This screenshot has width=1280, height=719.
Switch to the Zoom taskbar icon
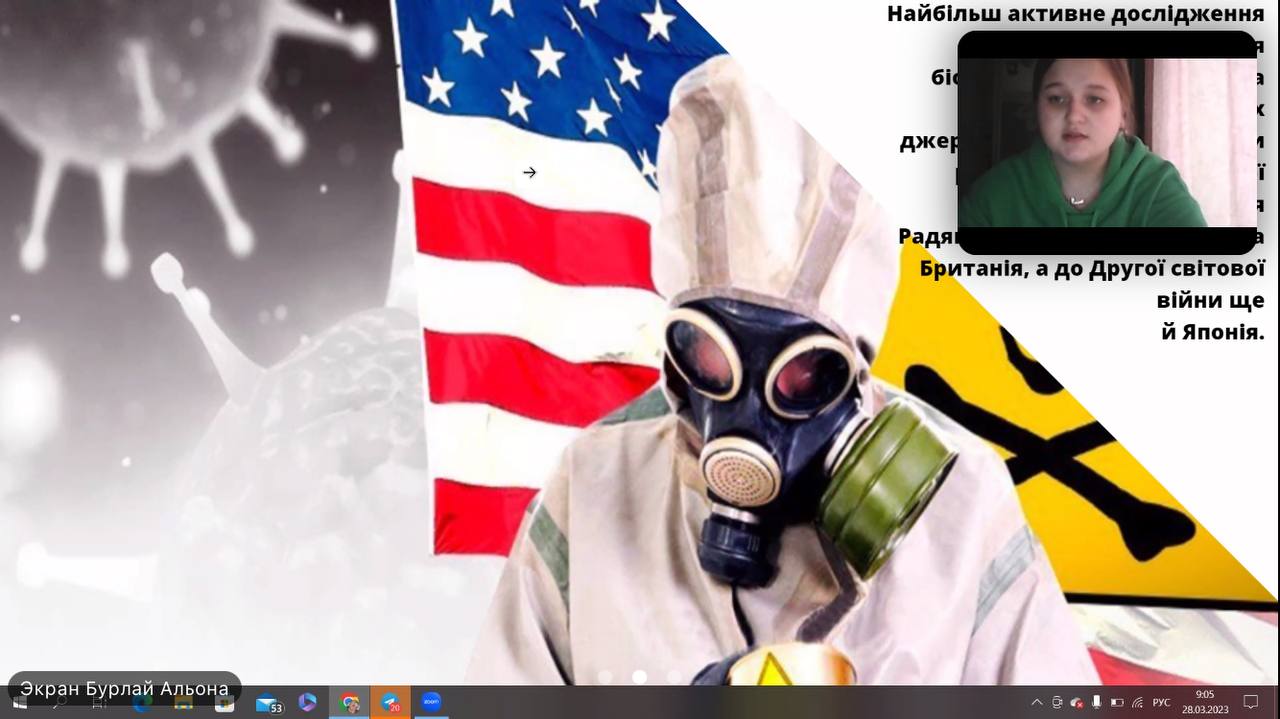click(x=430, y=703)
